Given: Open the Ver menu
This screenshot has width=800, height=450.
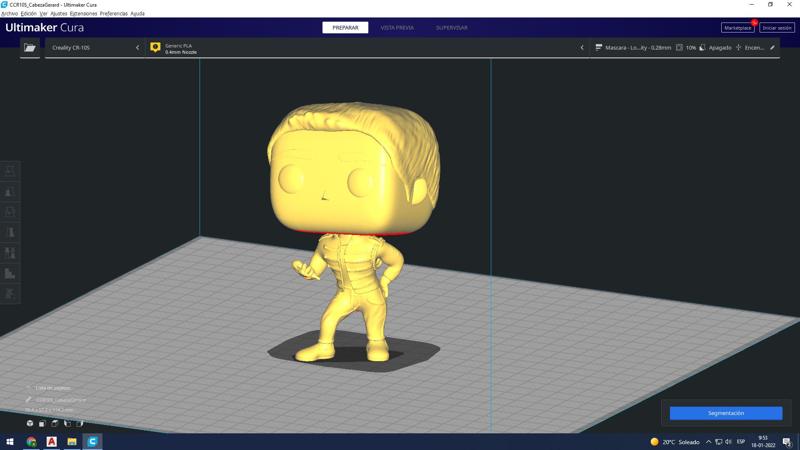Looking at the screenshot, I should tap(43, 14).
